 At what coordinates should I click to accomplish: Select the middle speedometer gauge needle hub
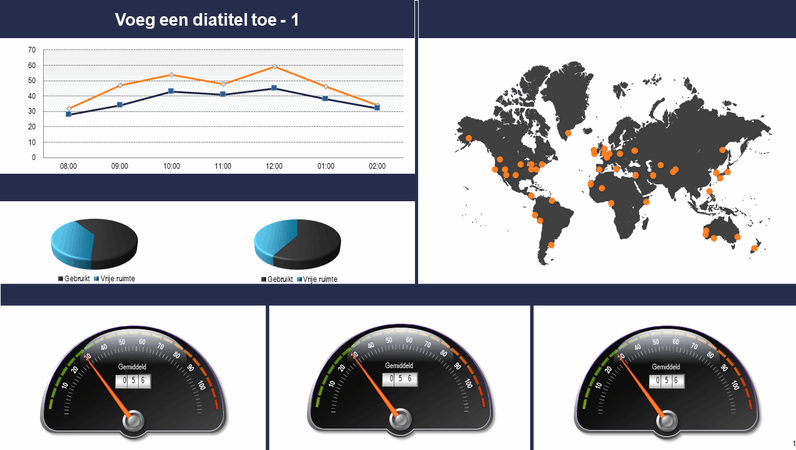pyautogui.click(x=400, y=423)
